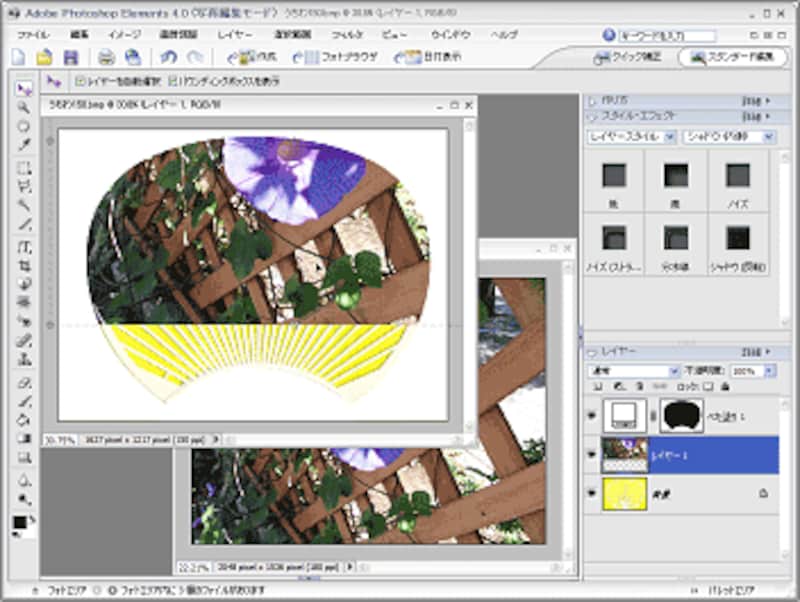
Task: Click the foreground color swatch
Action: click(20, 523)
